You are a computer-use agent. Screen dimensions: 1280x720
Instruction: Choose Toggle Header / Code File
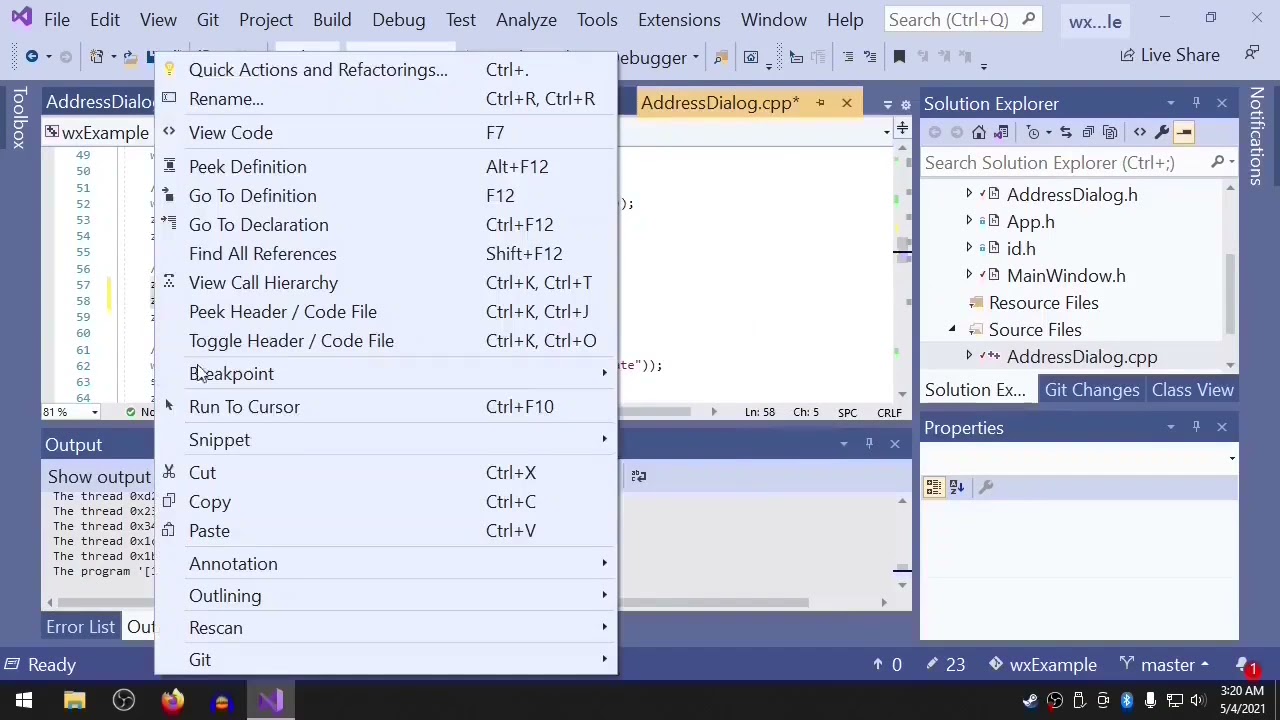pyautogui.click(x=386, y=341)
